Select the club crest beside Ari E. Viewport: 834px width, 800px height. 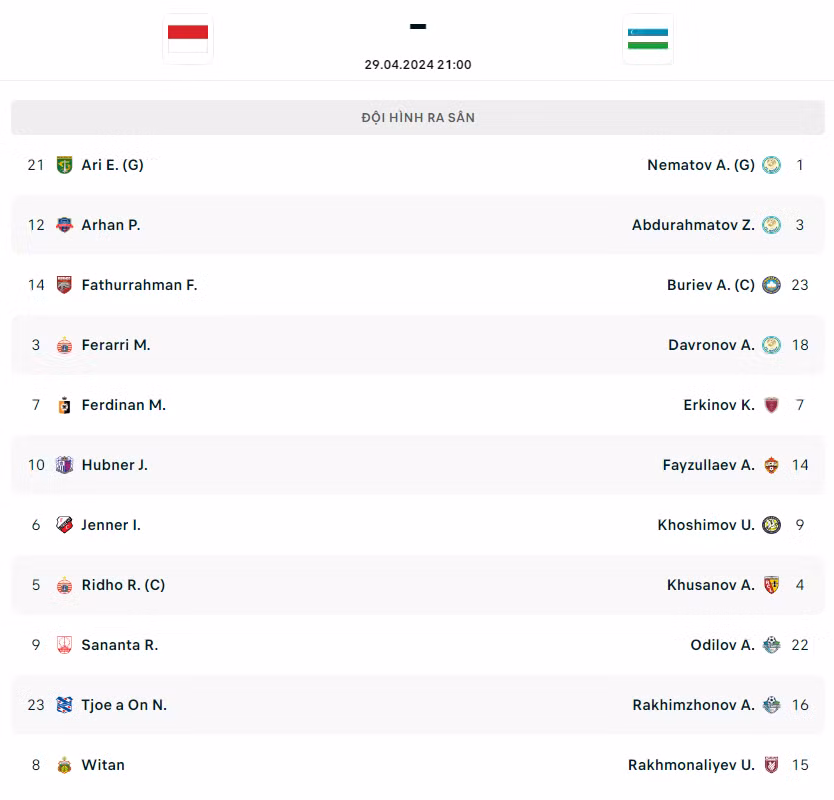coord(62,165)
